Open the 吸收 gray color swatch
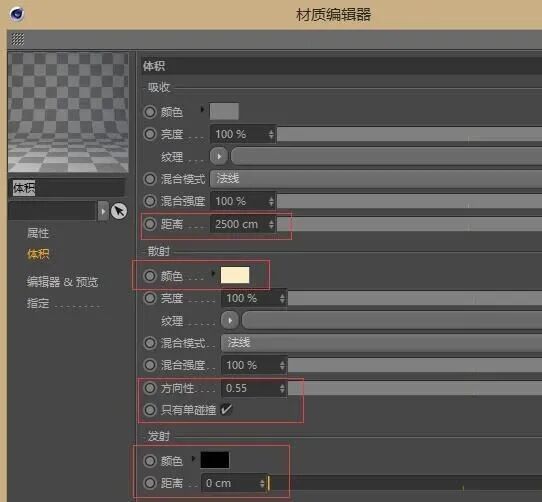The height and width of the screenshot is (502, 542). (224, 111)
